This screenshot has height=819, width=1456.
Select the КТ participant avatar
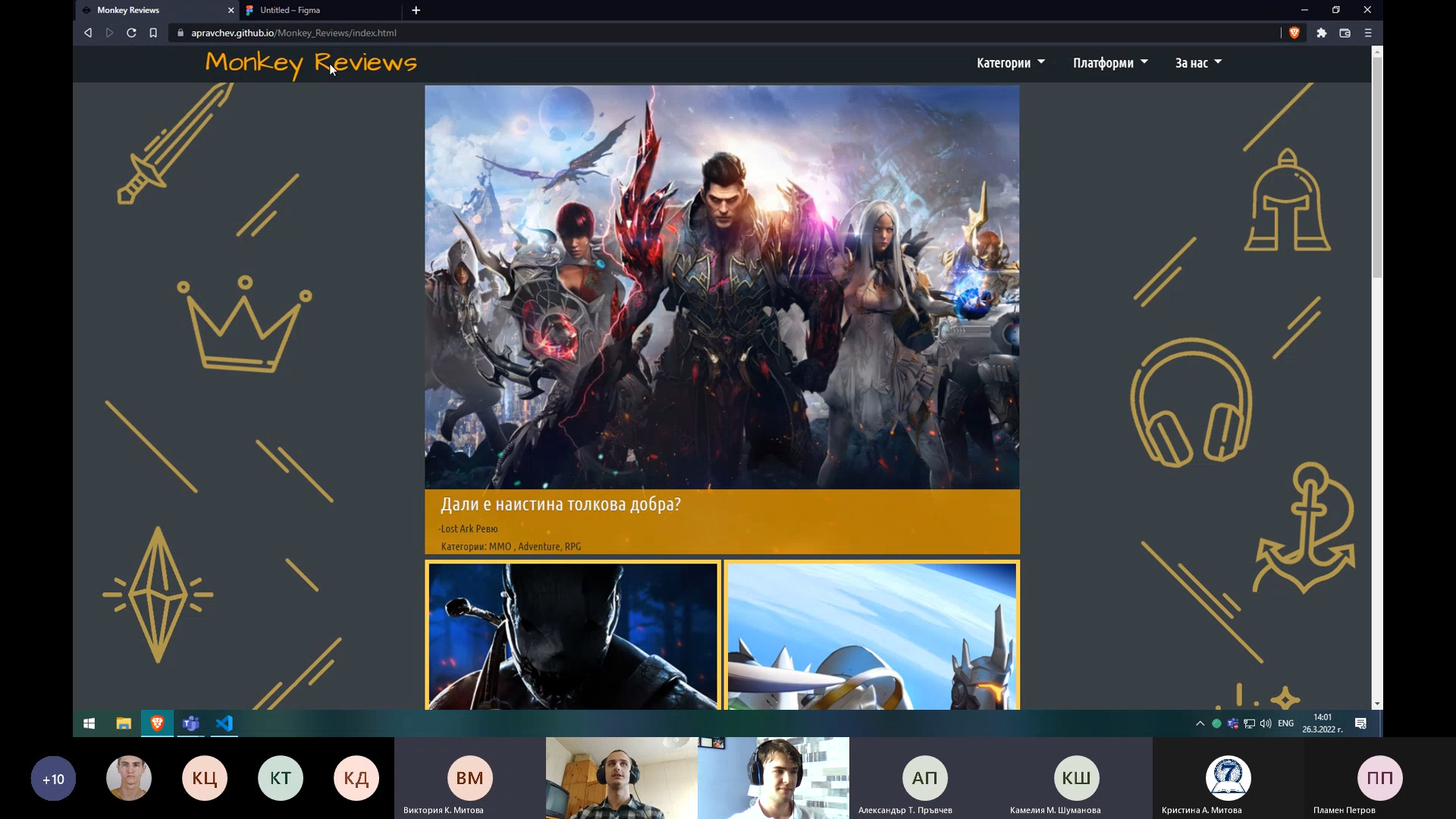pyautogui.click(x=281, y=778)
